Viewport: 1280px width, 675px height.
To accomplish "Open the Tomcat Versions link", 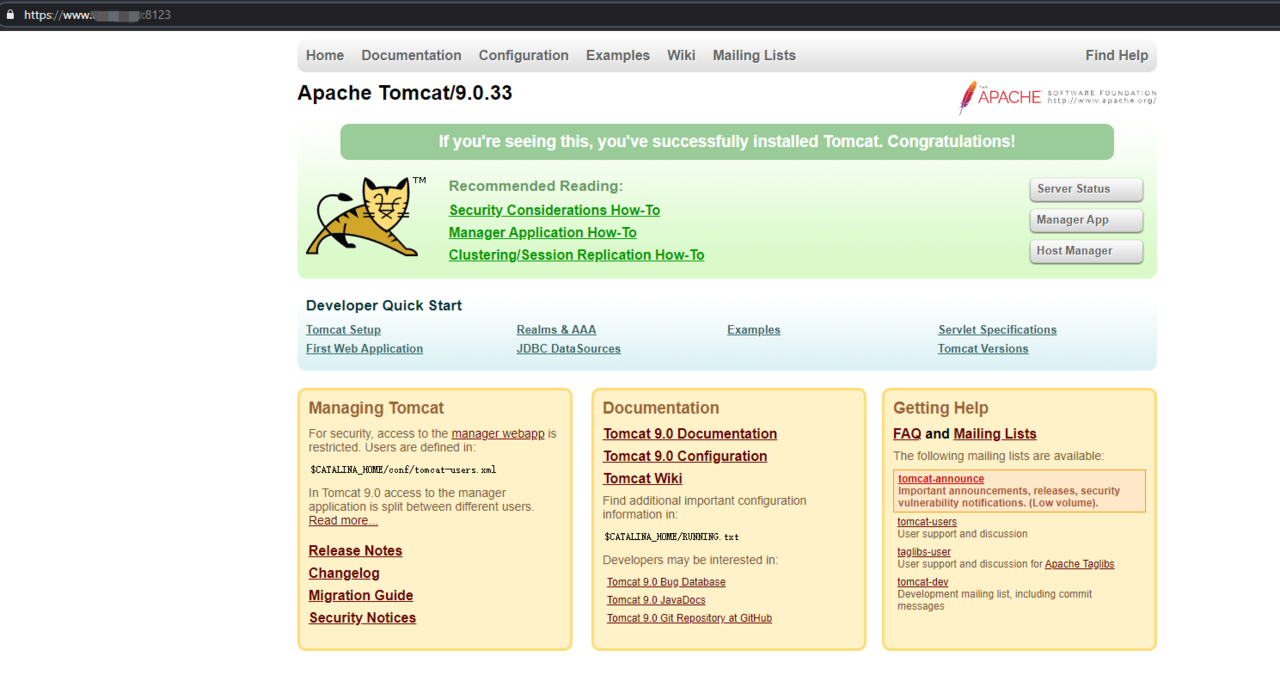I will pyautogui.click(x=983, y=349).
